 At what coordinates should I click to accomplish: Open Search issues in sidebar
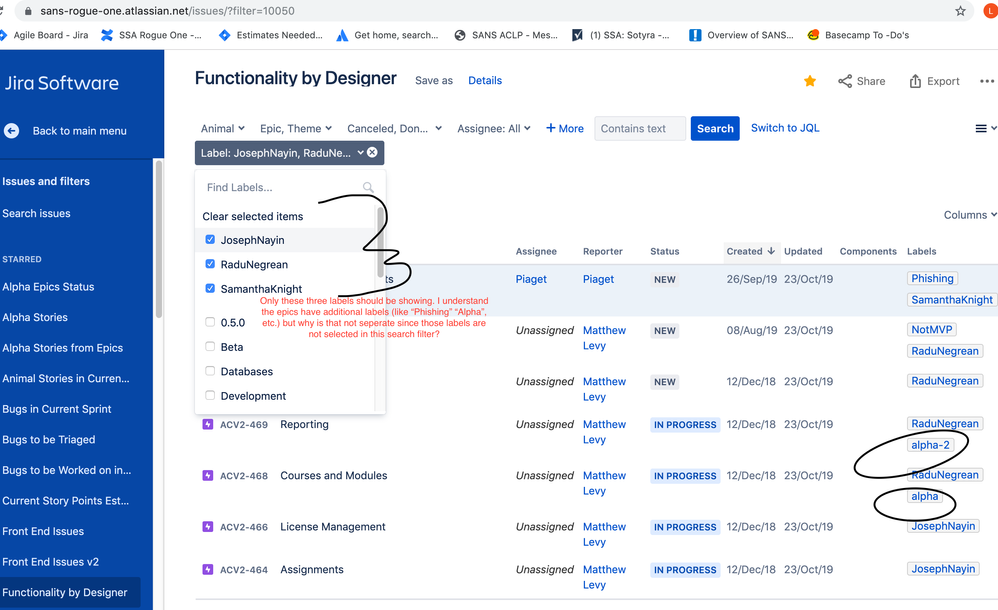coord(36,213)
